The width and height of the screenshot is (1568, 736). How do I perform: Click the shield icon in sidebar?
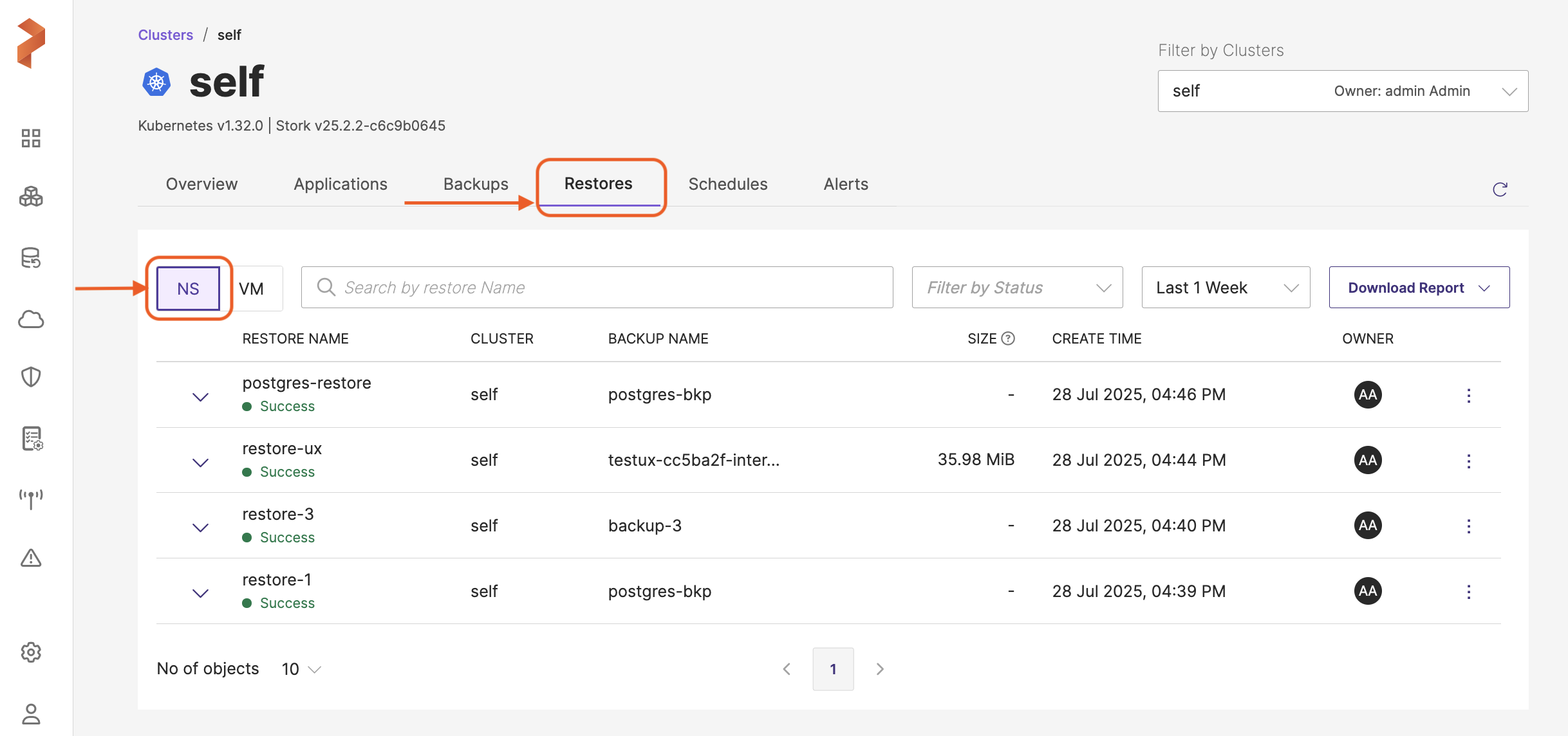click(x=31, y=377)
